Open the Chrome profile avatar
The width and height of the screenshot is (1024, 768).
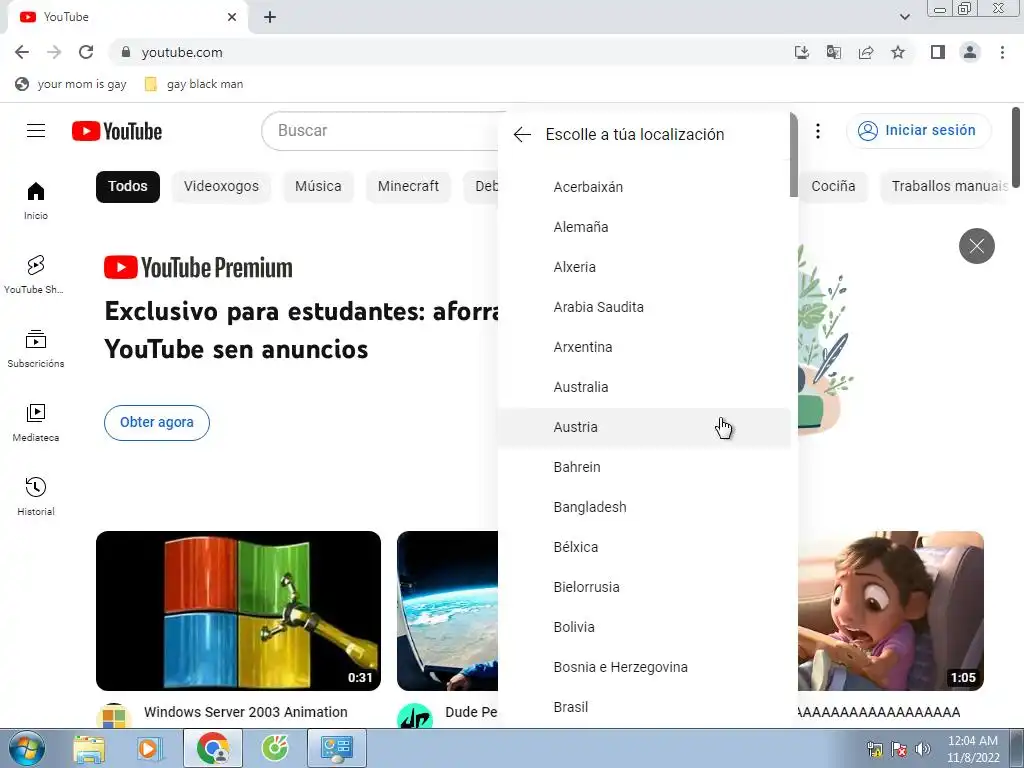coord(970,52)
